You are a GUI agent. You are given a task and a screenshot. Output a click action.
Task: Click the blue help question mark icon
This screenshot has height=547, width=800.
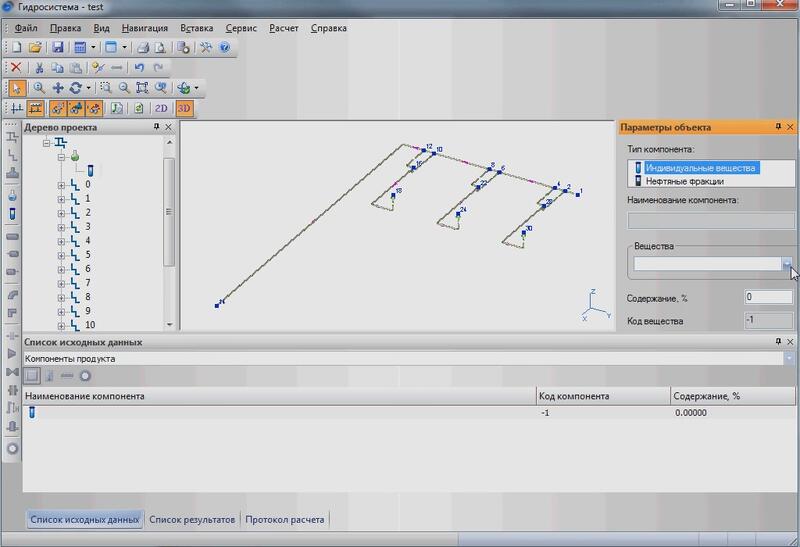(225, 47)
